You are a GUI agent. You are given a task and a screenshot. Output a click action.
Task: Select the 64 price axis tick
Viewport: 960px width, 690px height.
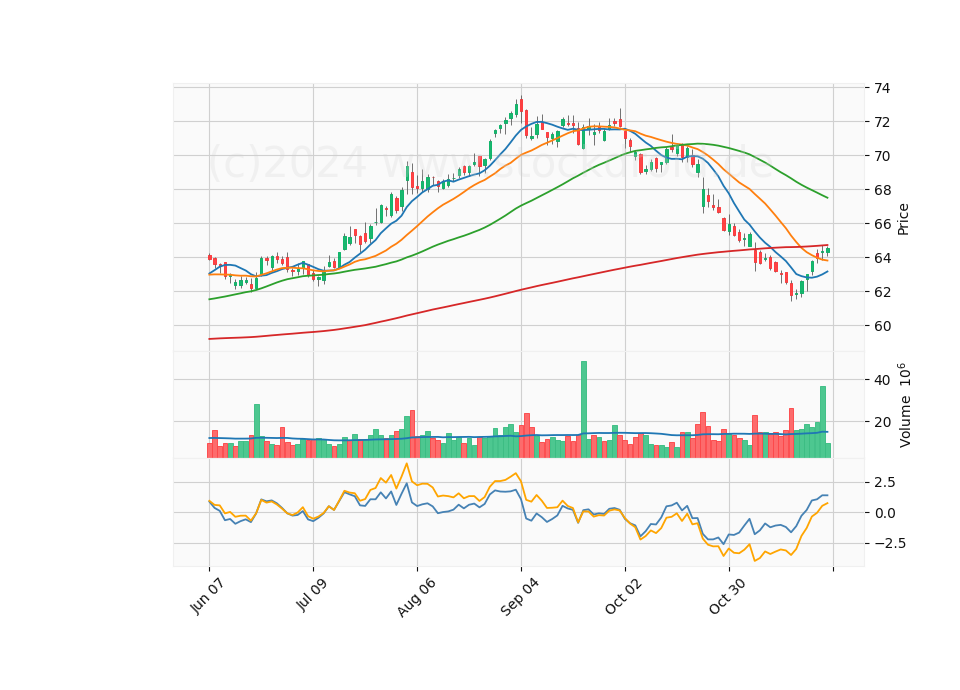882,258
